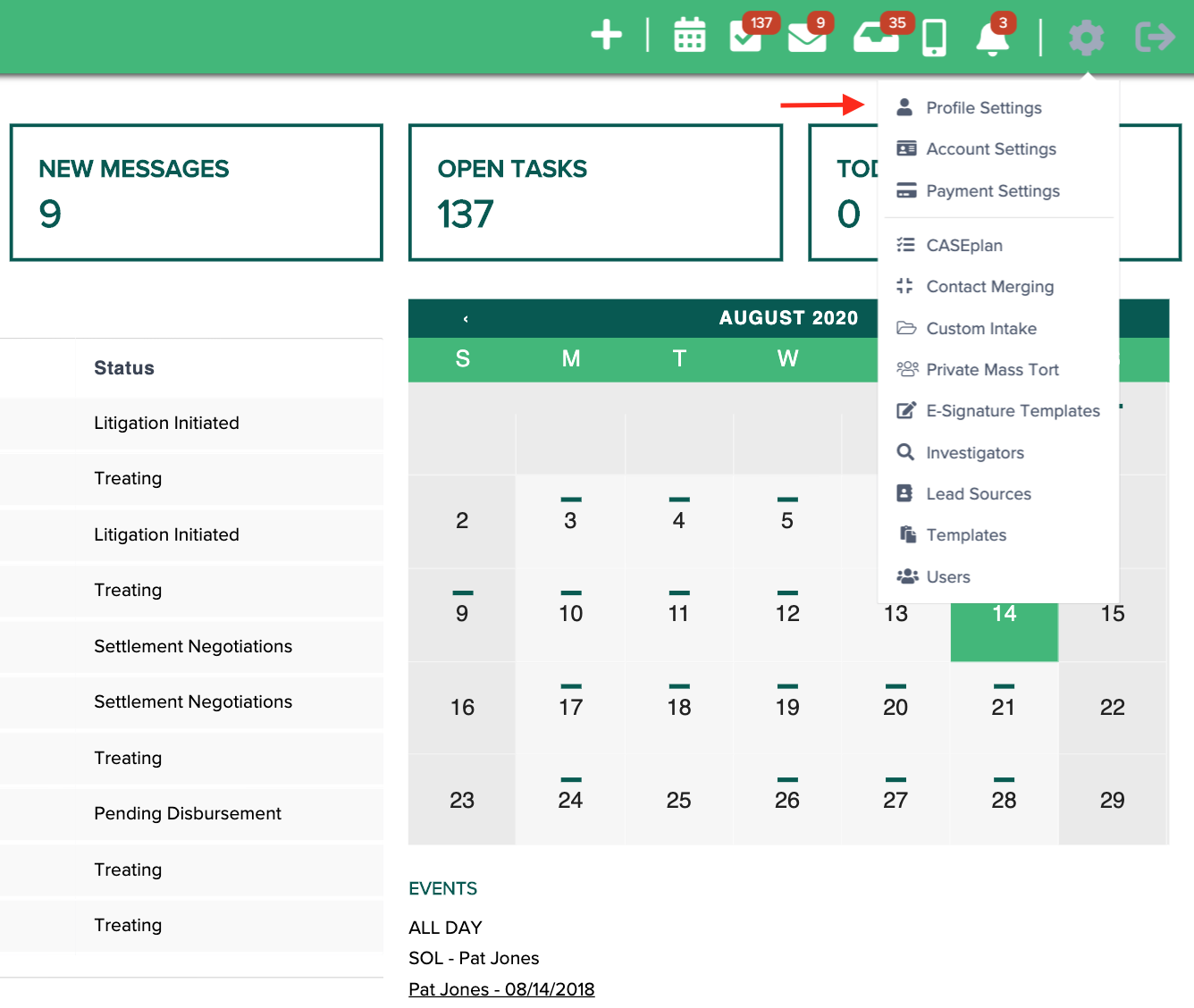Open messages via the envelope icon
This screenshot has height=1008, width=1194.
[x=809, y=39]
